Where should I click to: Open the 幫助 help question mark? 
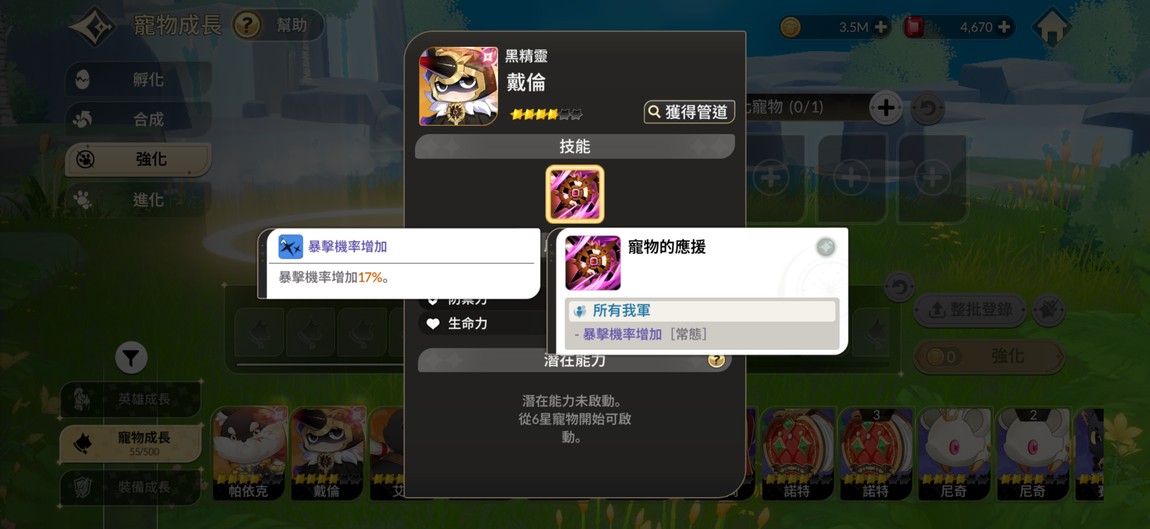click(x=246, y=26)
